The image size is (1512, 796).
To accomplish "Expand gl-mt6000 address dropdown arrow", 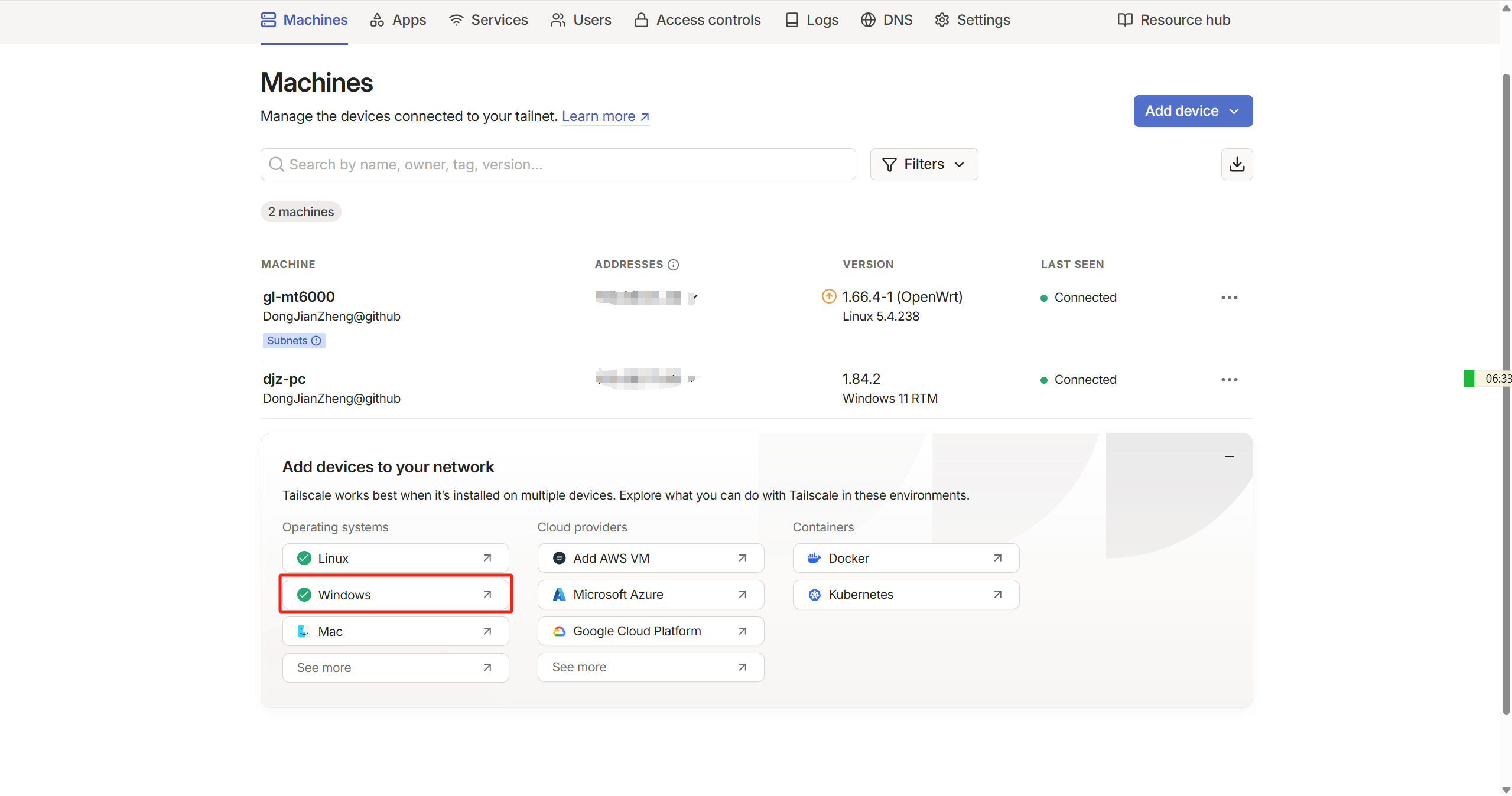I will point(692,296).
